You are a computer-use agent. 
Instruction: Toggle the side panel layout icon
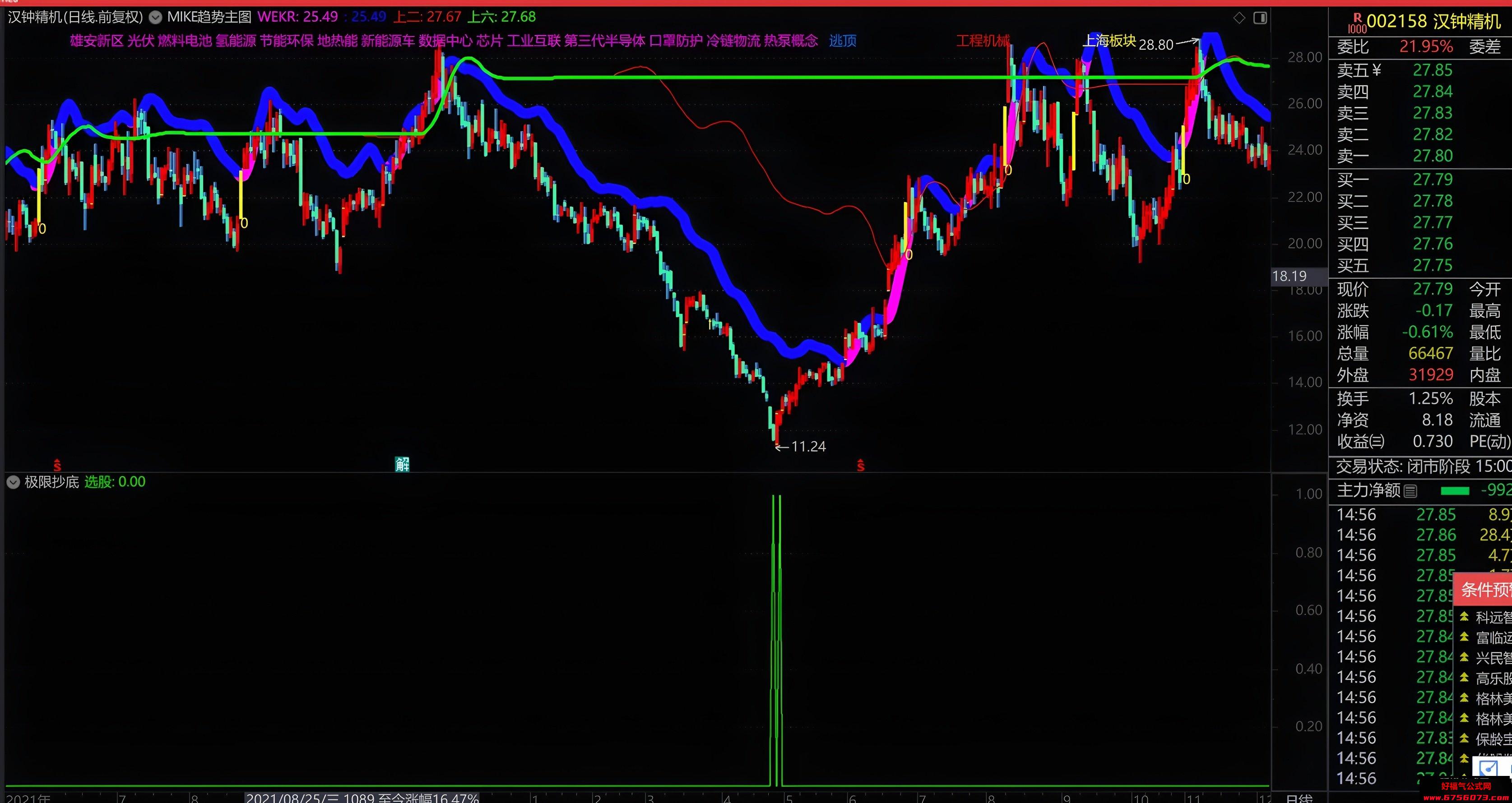click(1260, 18)
